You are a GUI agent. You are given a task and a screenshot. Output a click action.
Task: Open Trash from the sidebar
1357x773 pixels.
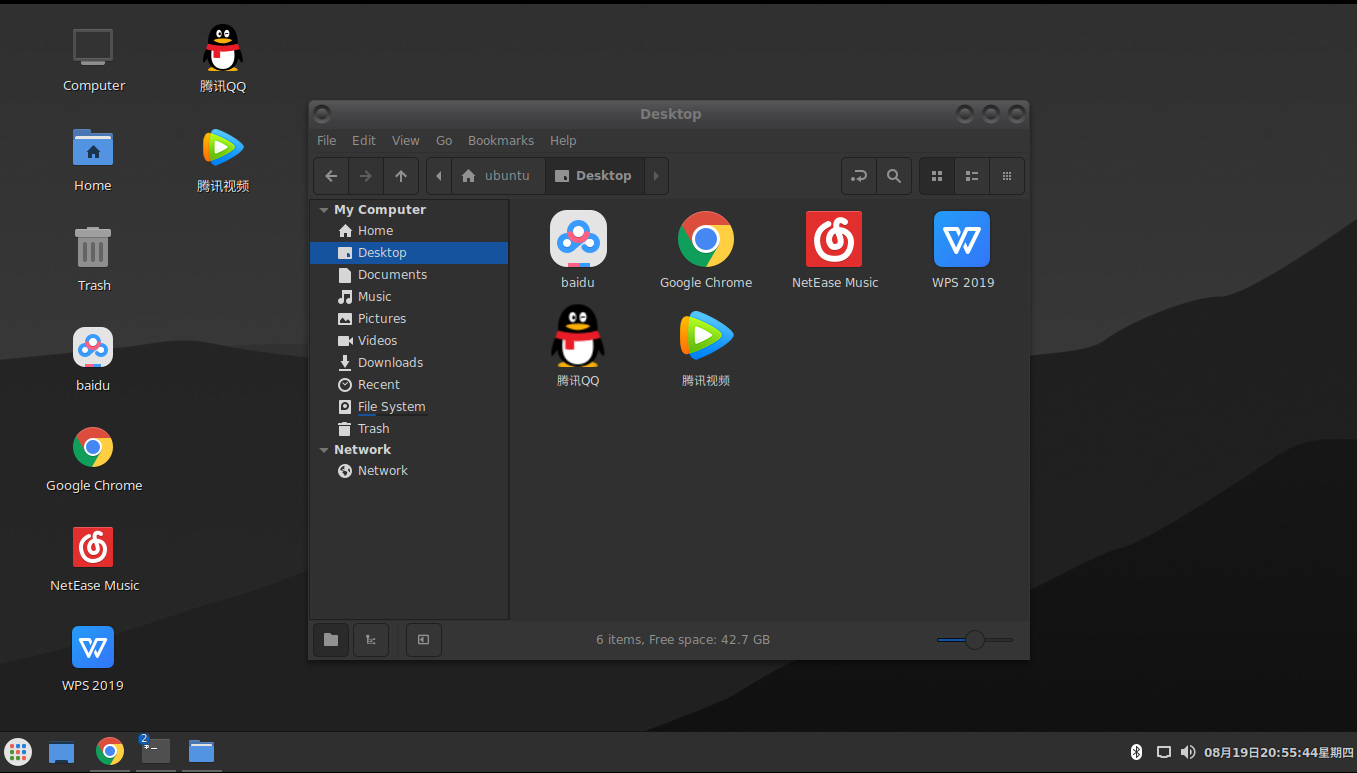pos(409,429)
